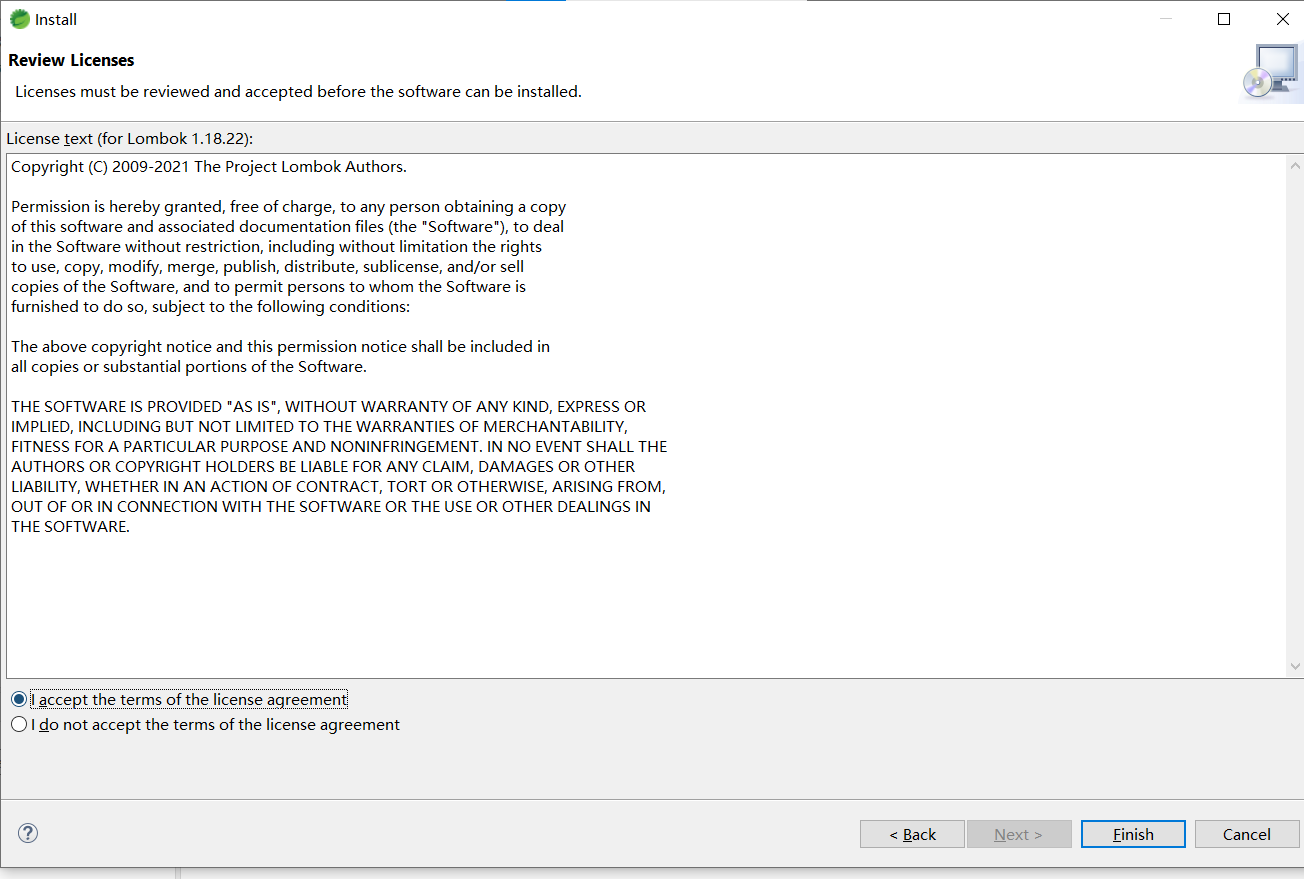
Task: Click the "Review Licenses" heading
Action: [x=71, y=60]
